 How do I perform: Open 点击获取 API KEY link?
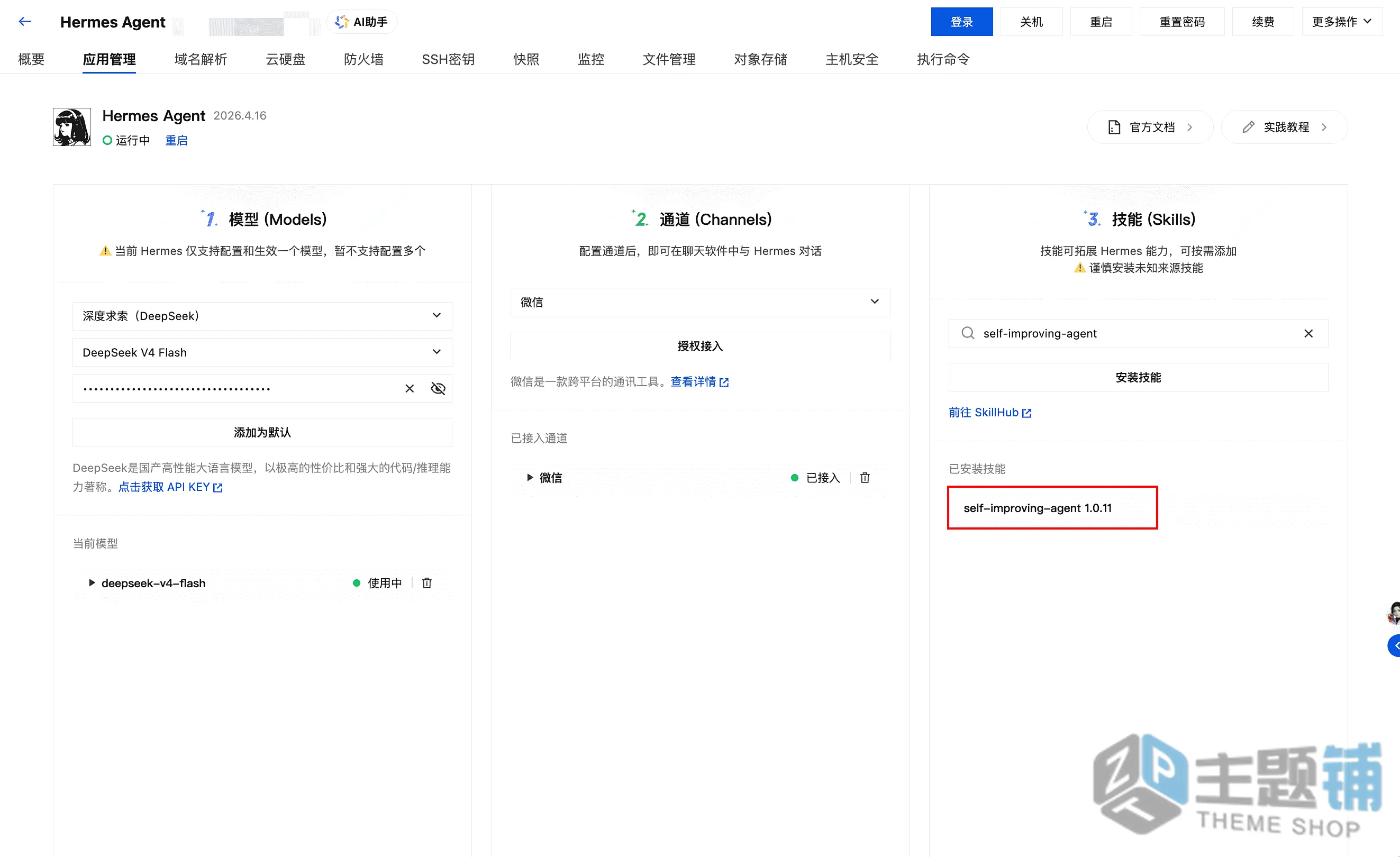[170, 487]
